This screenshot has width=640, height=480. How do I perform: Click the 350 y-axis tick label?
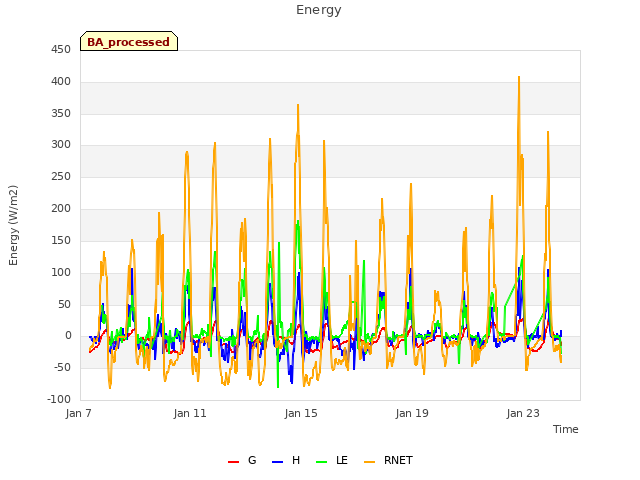point(61,113)
